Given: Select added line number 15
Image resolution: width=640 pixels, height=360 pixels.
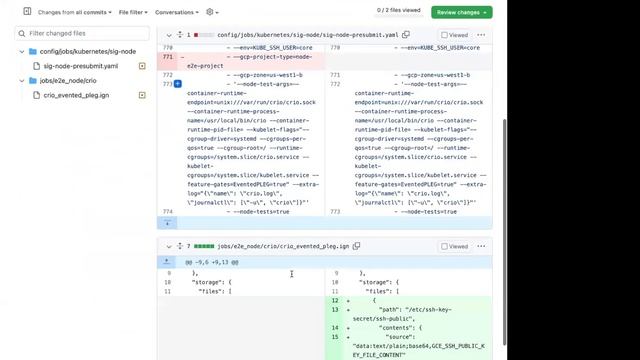Looking at the screenshot, I should click(x=335, y=337).
